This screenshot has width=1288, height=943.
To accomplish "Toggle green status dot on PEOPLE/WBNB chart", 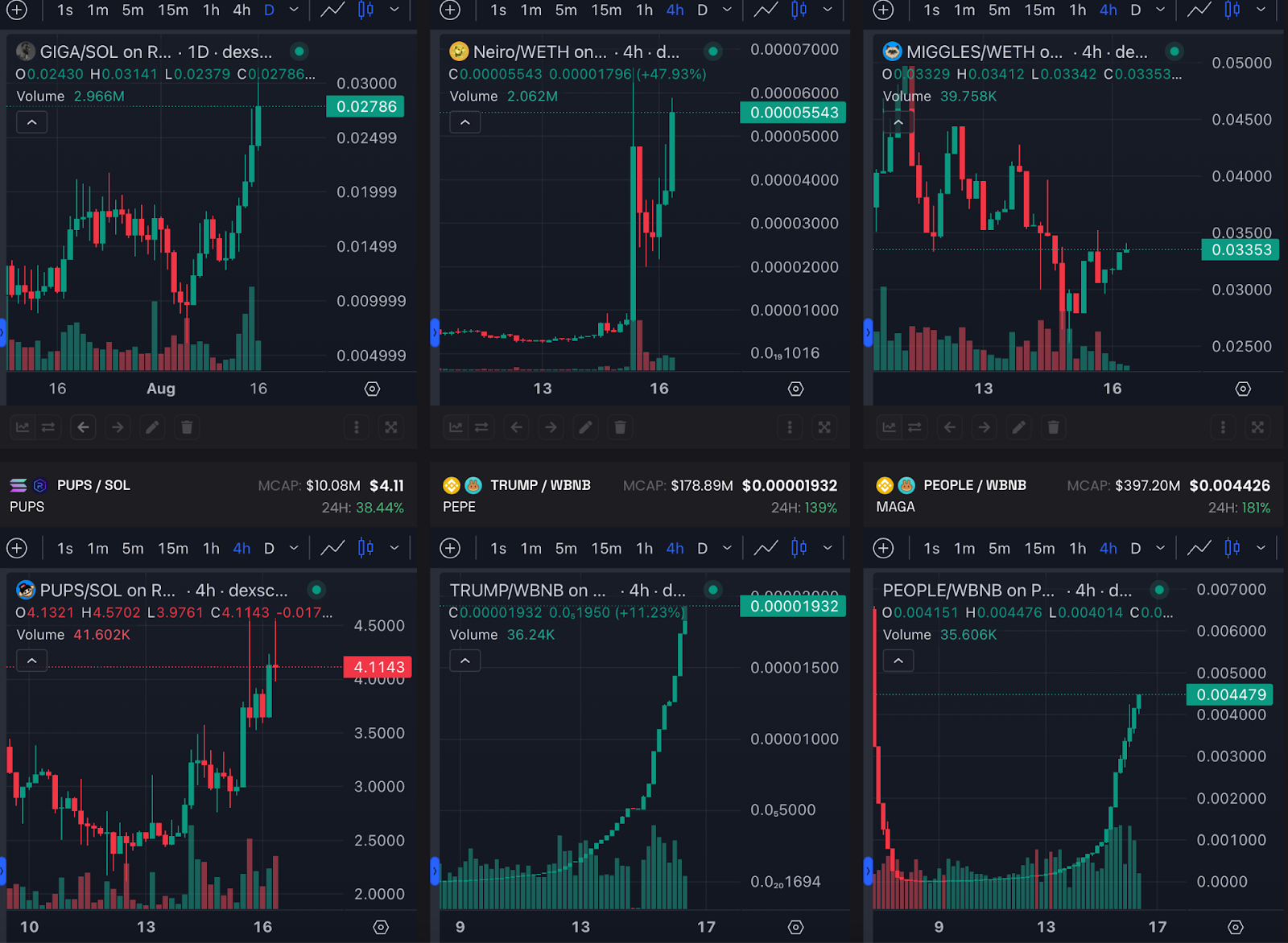I will point(1159,590).
